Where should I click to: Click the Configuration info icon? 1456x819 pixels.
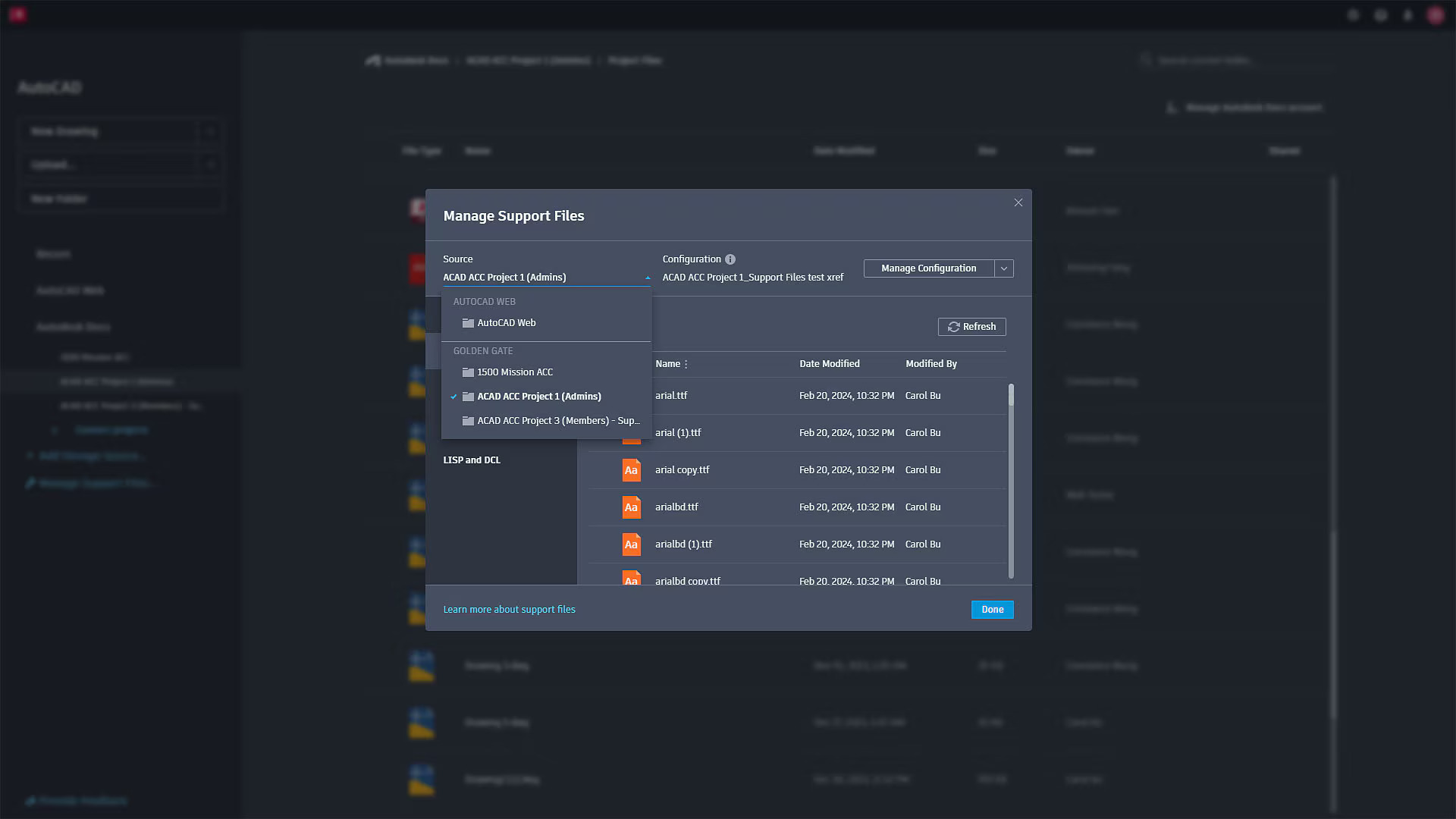[730, 259]
